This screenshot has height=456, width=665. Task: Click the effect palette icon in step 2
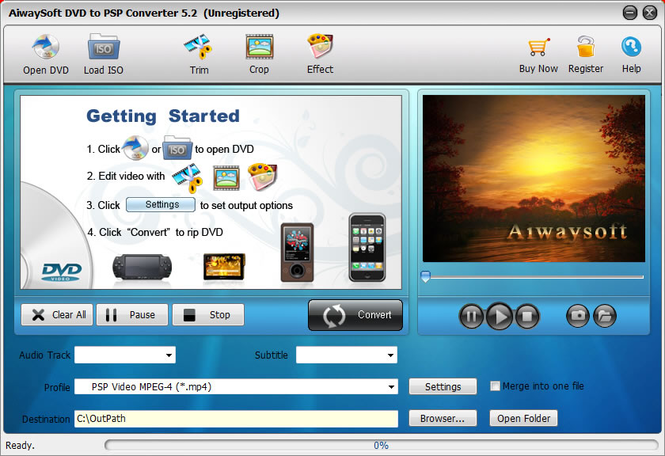pos(263,177)
